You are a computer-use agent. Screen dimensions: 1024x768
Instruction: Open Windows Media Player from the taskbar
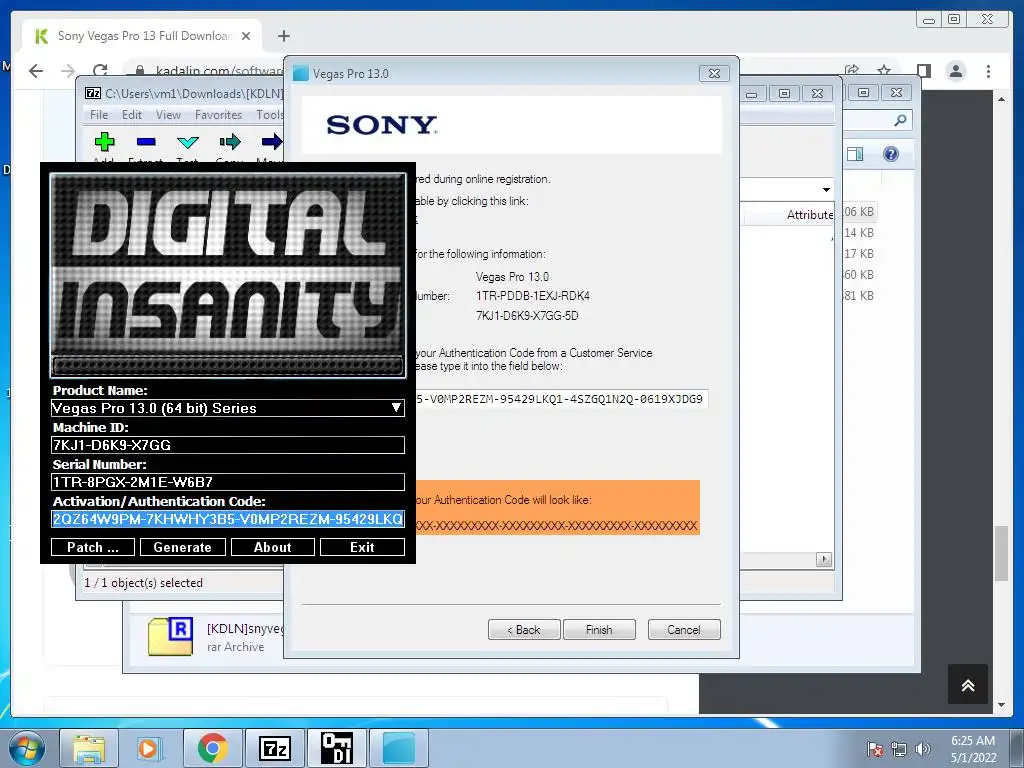(148, 748)
